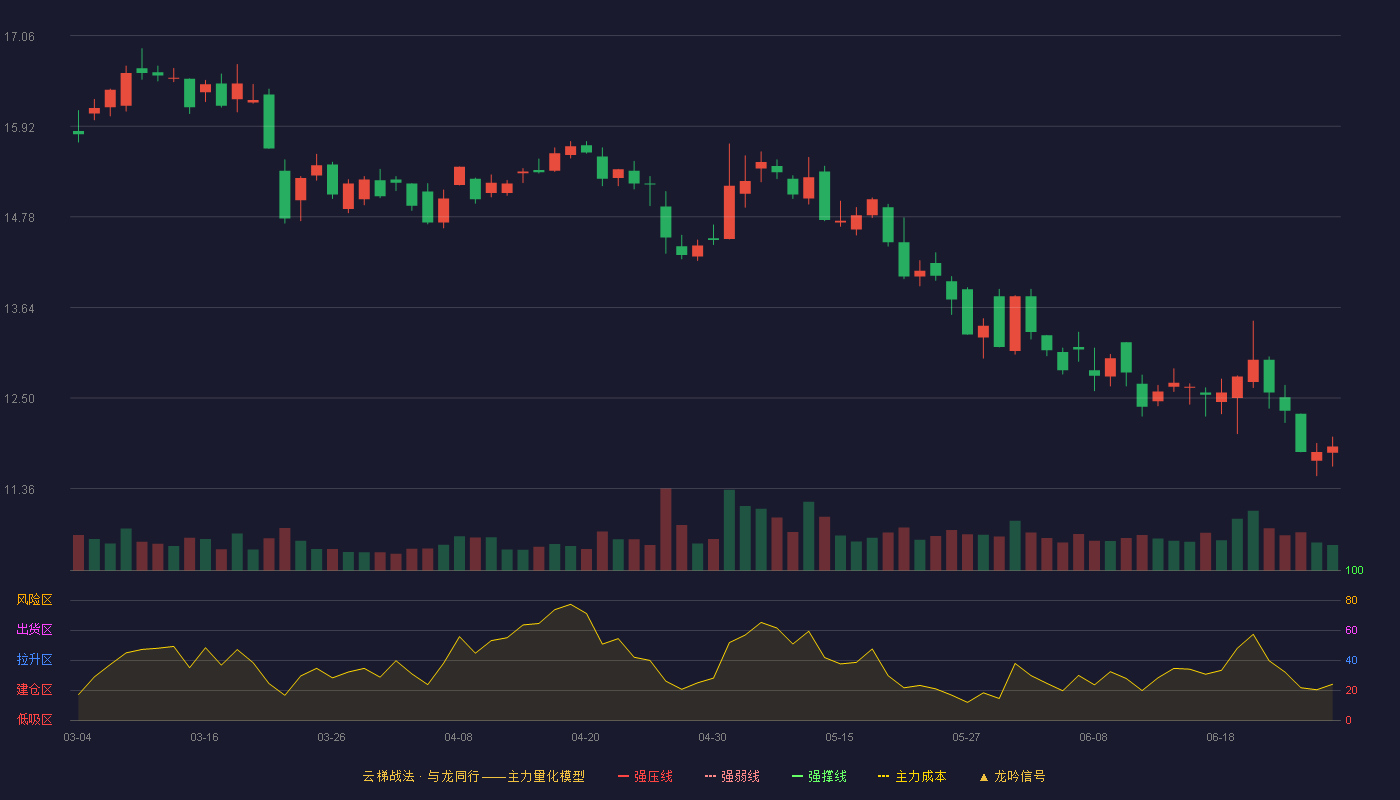Click the tallest green volume bar

729,530
